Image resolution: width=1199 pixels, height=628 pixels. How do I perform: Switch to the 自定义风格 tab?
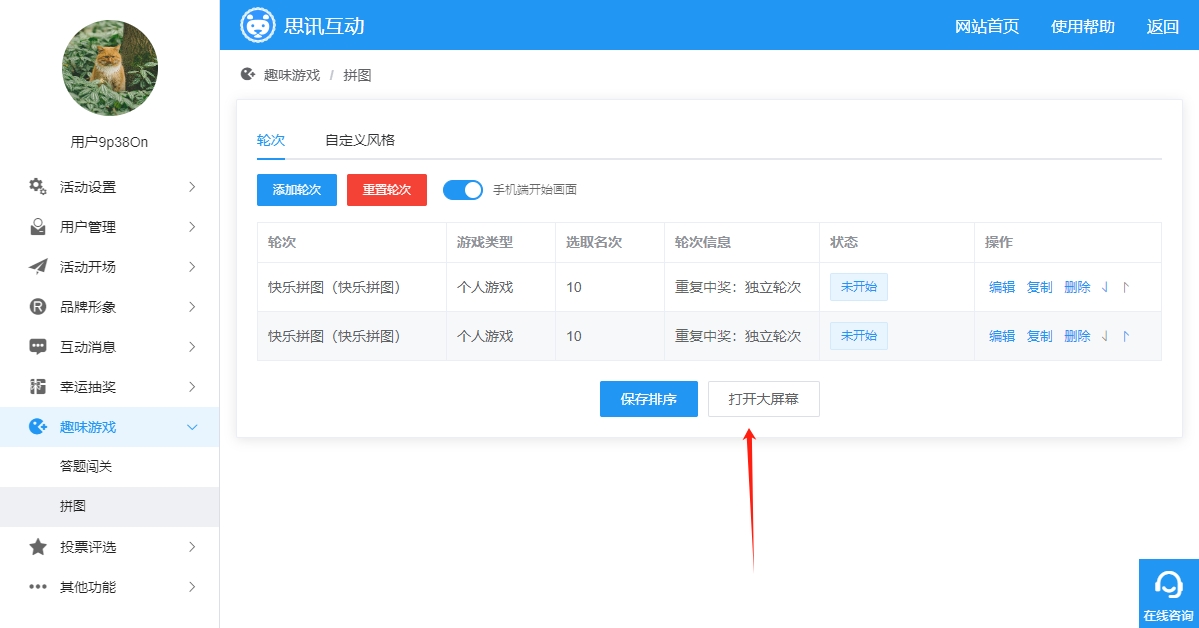tap(360, 140)
